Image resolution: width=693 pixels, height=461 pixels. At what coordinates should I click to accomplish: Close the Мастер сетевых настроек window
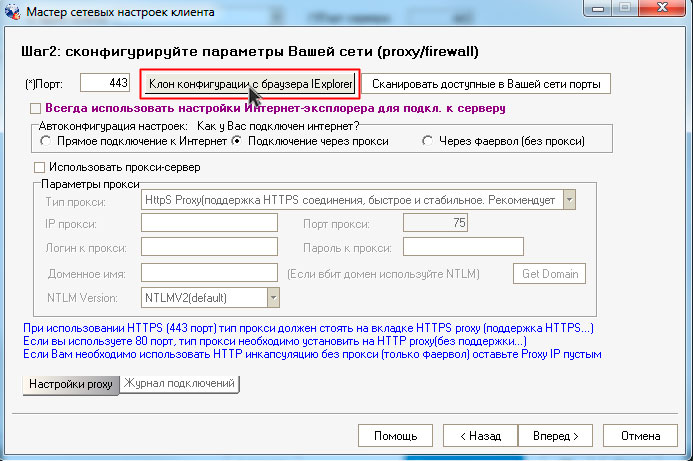coord(661,8)
